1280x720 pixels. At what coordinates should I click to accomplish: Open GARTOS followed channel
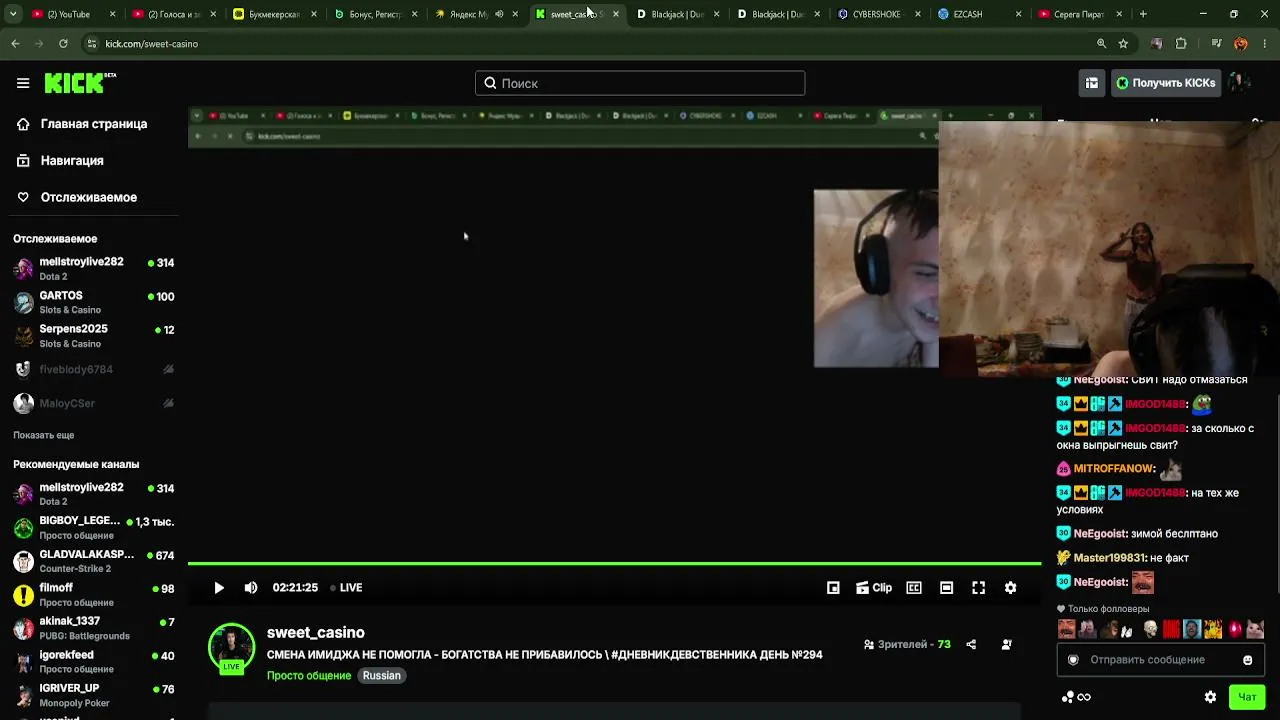click(x=93, y=302)
